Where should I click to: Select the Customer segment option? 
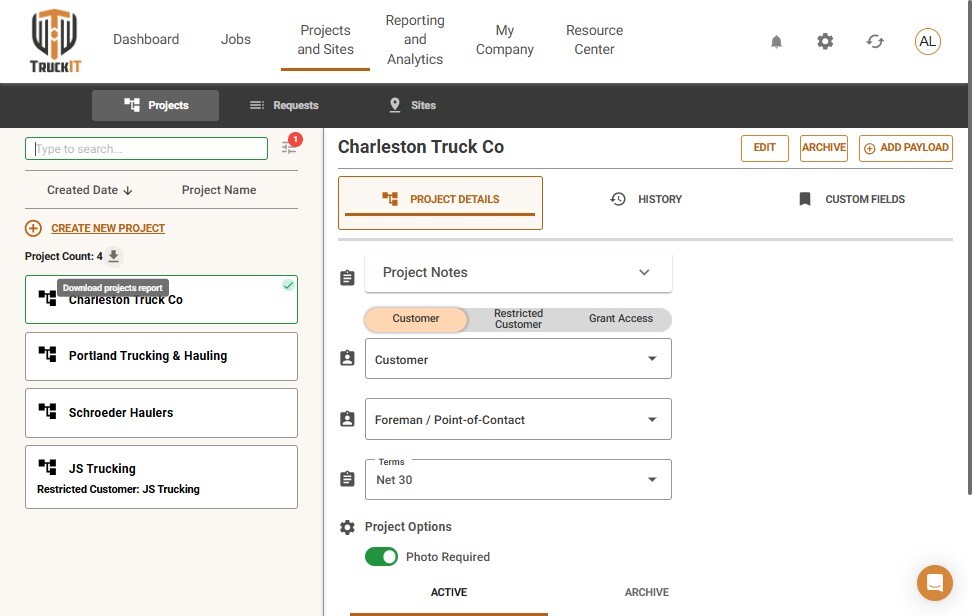tap(415, 319)
